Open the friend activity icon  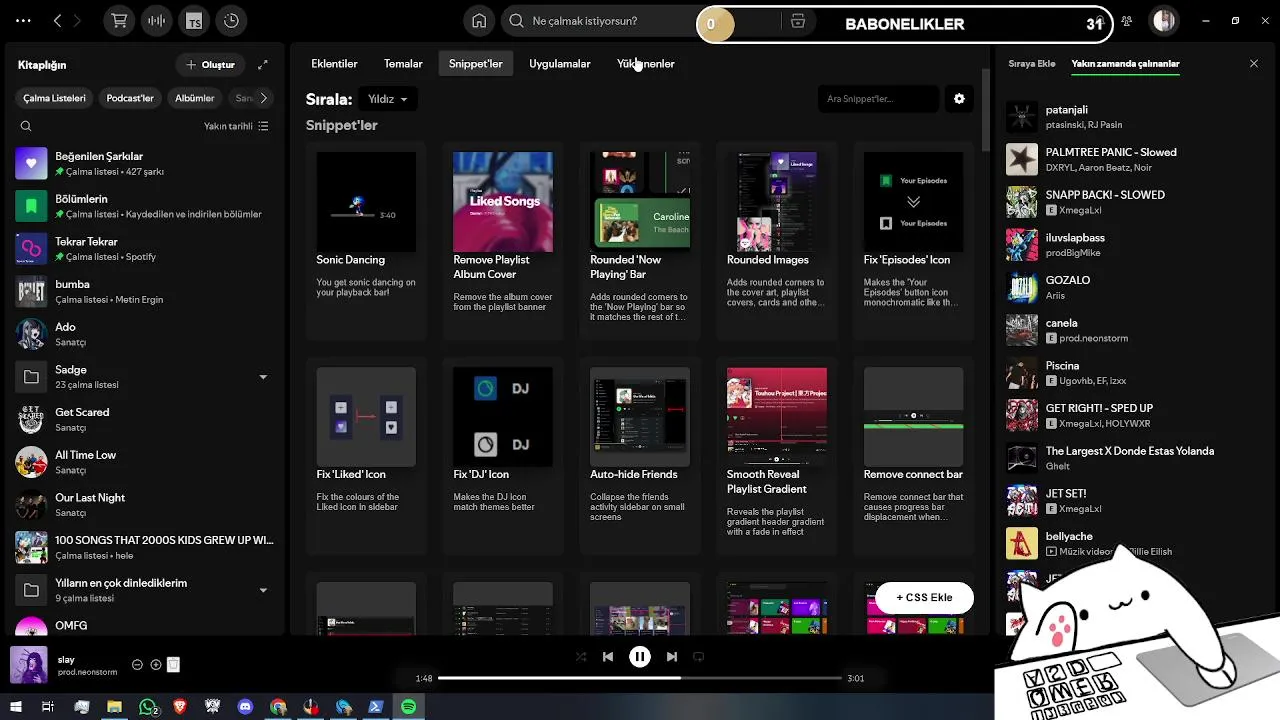1127,21
